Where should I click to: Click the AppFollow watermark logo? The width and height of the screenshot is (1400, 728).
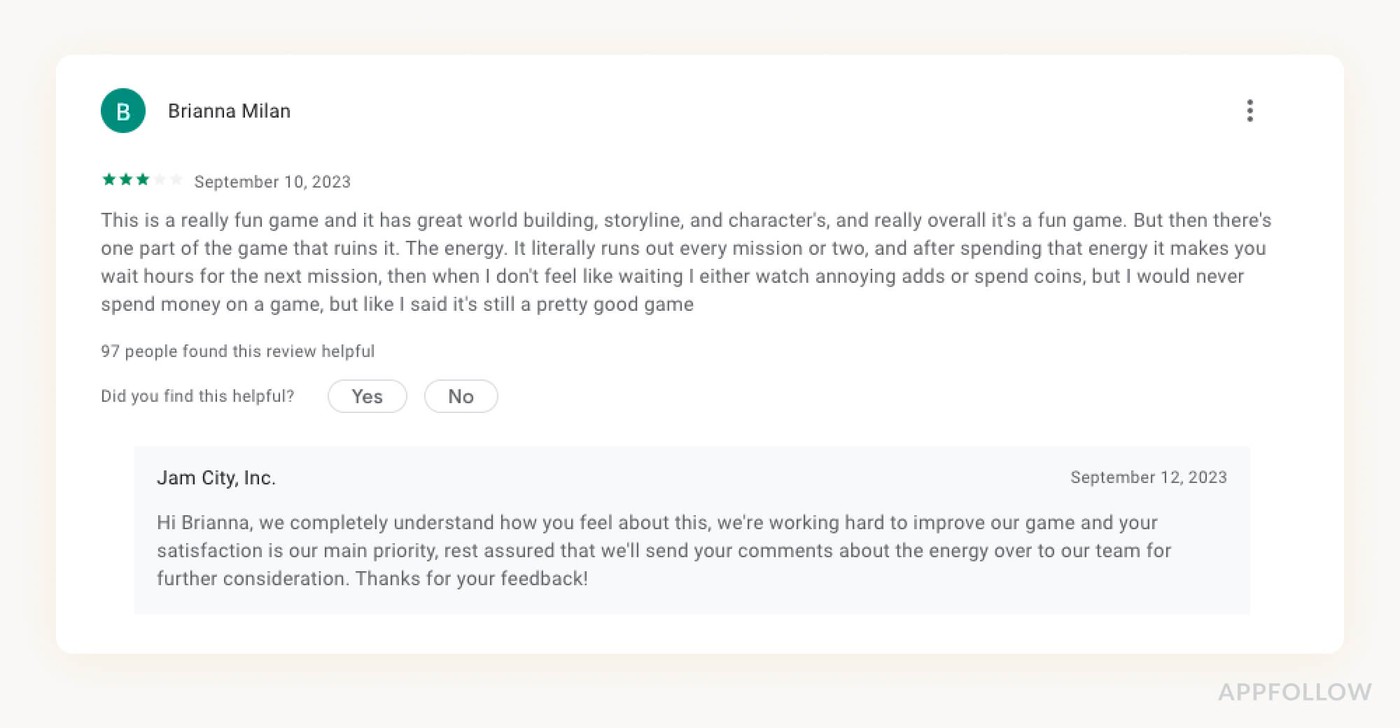point(1294,692)
